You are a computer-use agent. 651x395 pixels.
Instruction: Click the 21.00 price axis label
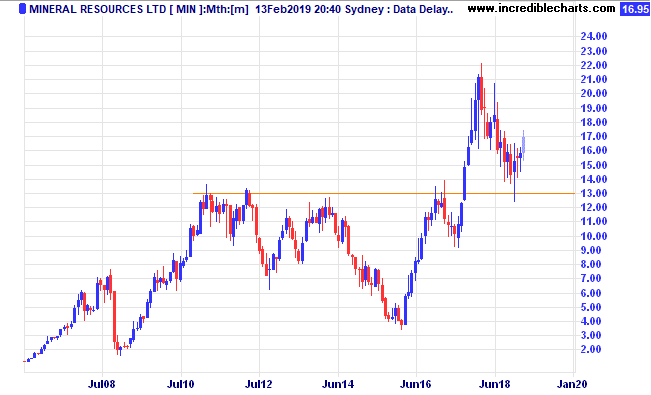(x=594, y=79)
